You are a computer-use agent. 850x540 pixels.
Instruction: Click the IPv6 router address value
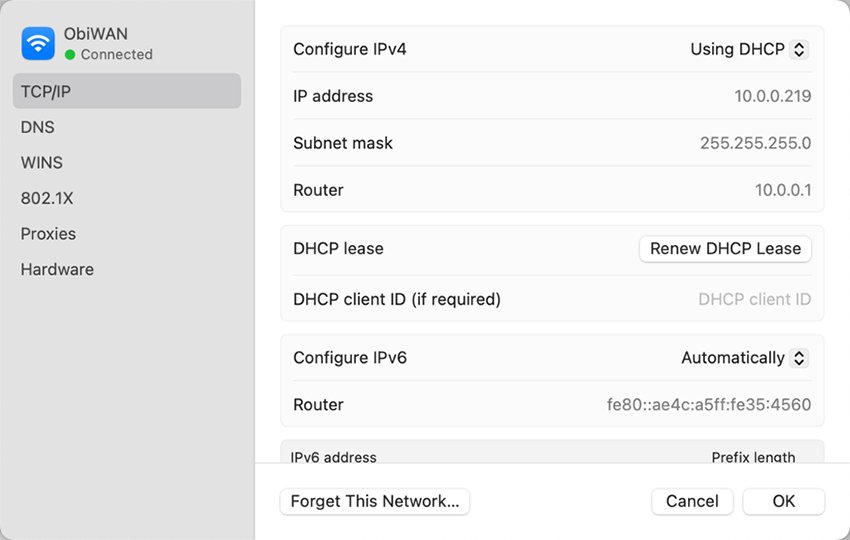pyautogui.click(x=708, y=405)
